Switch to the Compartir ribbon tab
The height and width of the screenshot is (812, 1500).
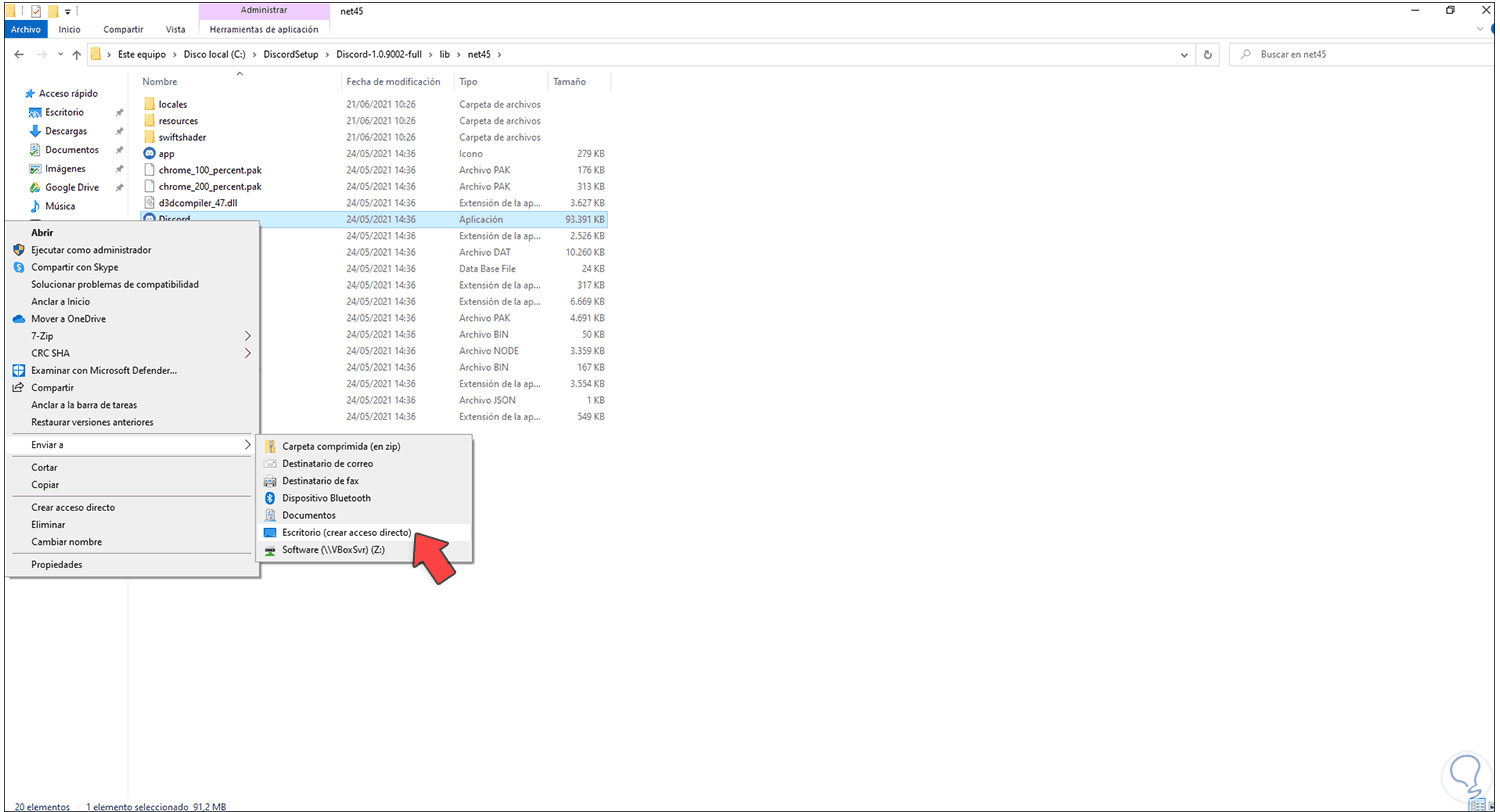pyautogui.click(x=122, y=30)
